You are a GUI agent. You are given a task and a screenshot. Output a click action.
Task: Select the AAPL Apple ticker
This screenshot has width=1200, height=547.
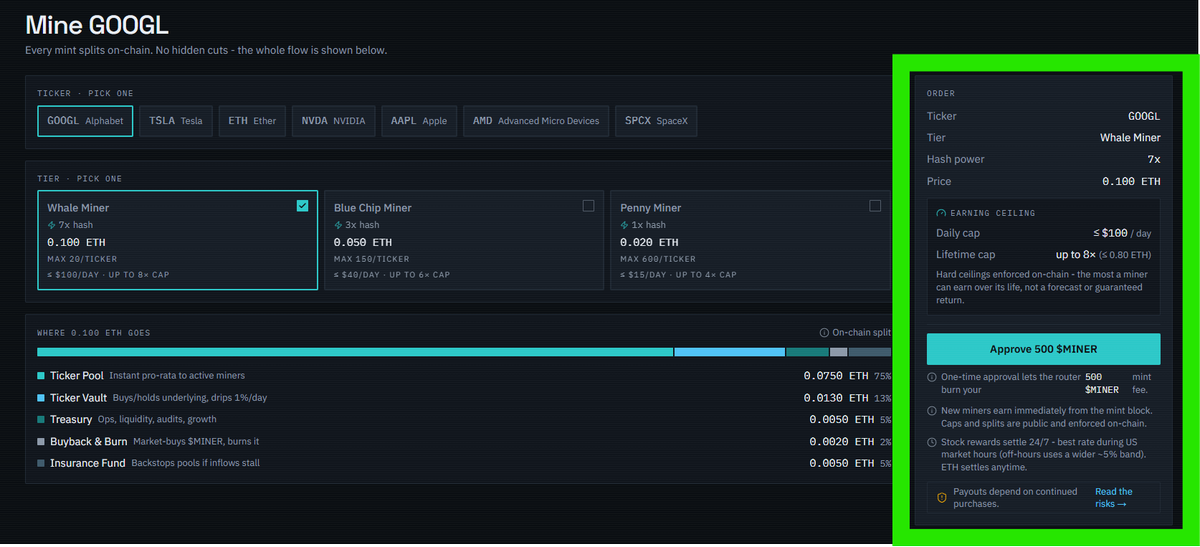417,121
